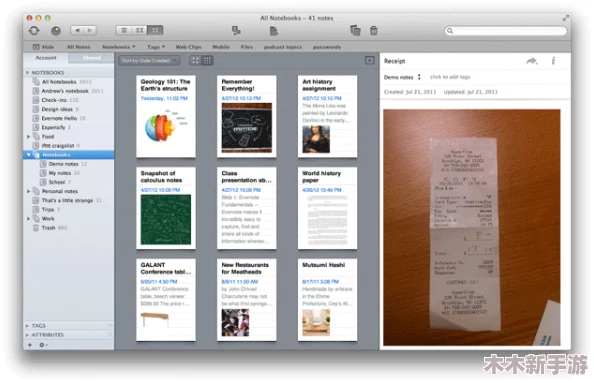Click the Demo notes notebook icon

(43, 164)
